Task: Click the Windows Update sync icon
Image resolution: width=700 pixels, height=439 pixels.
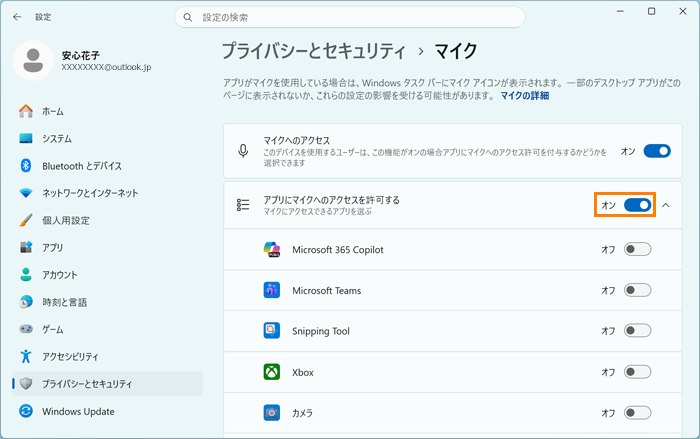Action: [x=26, y=411]
